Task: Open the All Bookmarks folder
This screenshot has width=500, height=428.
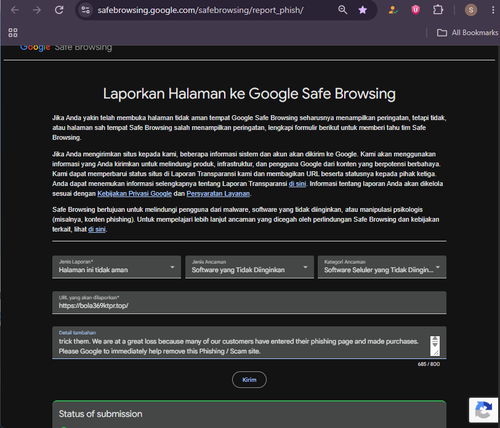Action: 467,33
